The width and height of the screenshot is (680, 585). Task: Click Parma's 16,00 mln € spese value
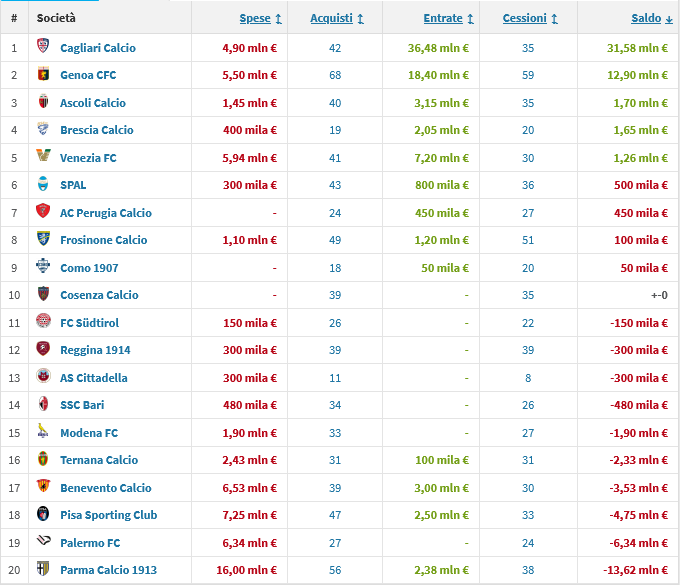tap(246, 570)
